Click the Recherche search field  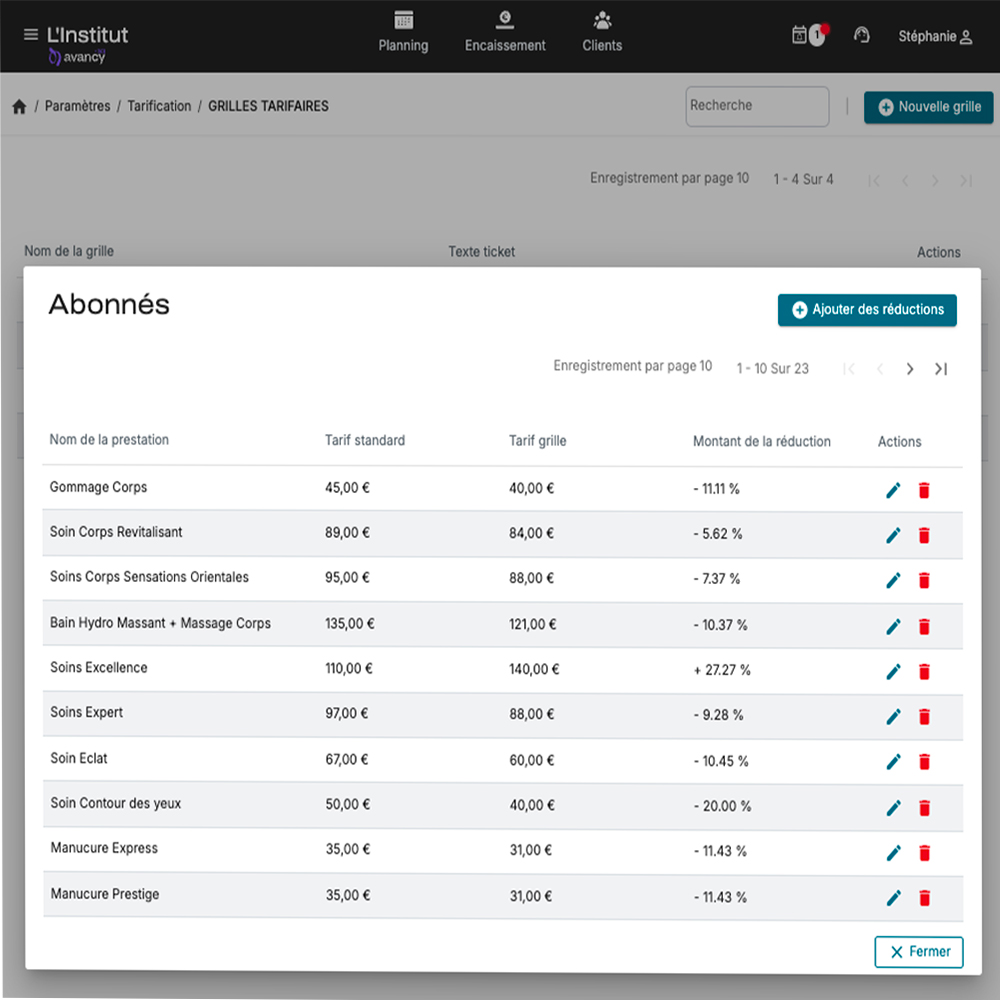coord(757,106)
